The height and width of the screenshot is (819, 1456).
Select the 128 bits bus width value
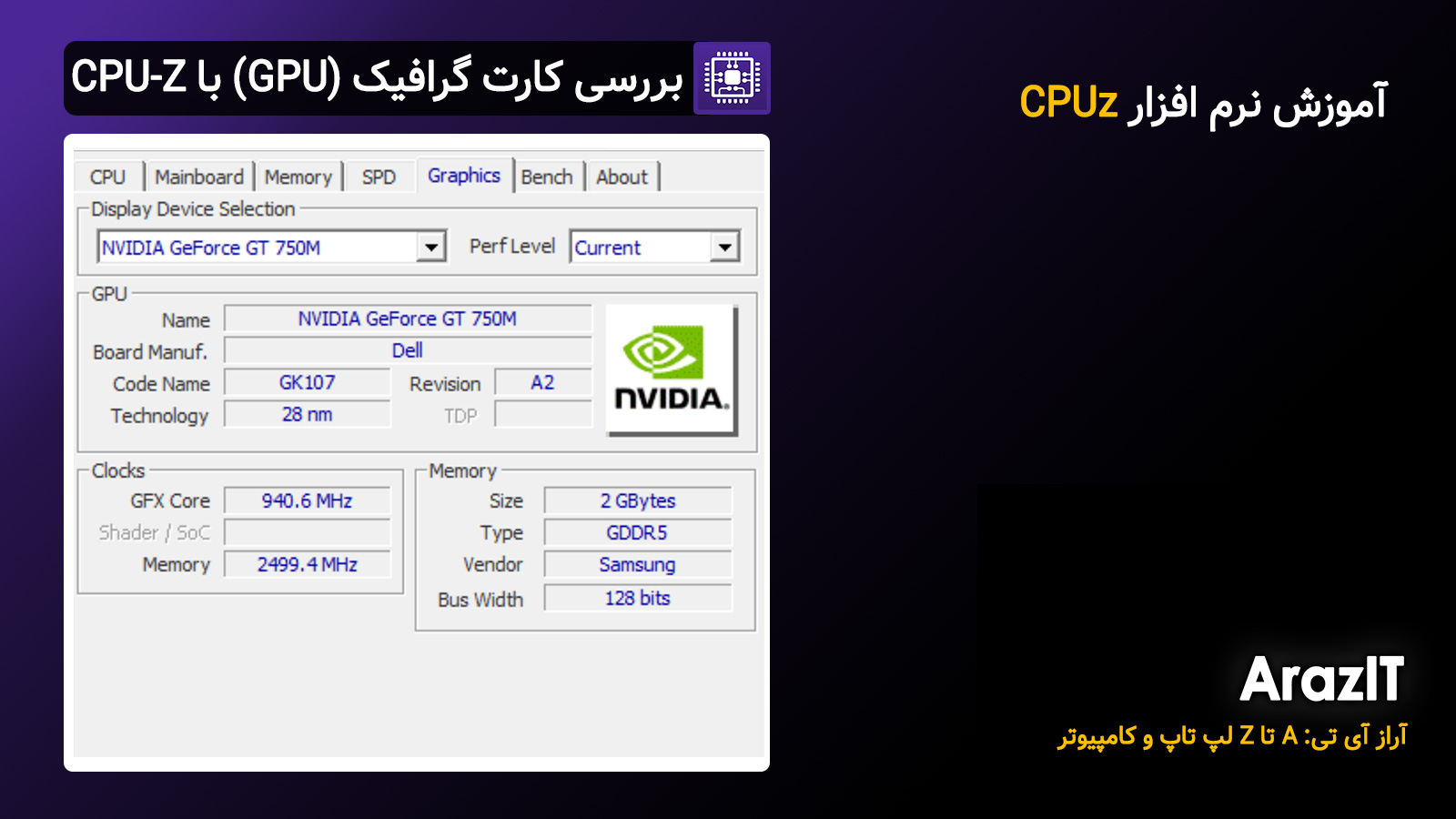coord(638,598)
